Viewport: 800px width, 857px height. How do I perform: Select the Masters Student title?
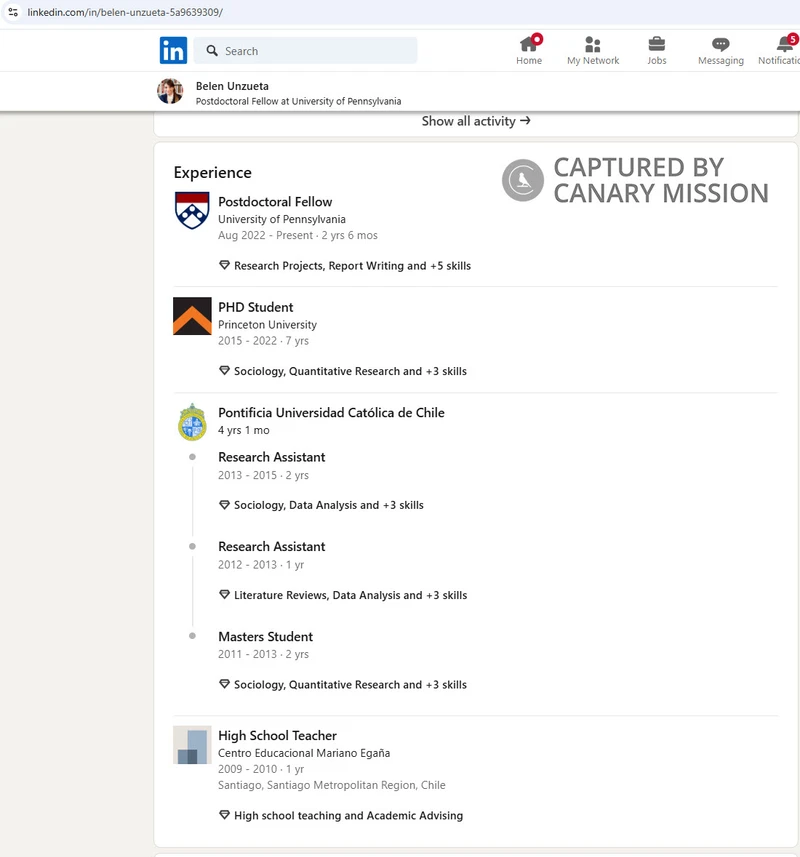point(266,637)
